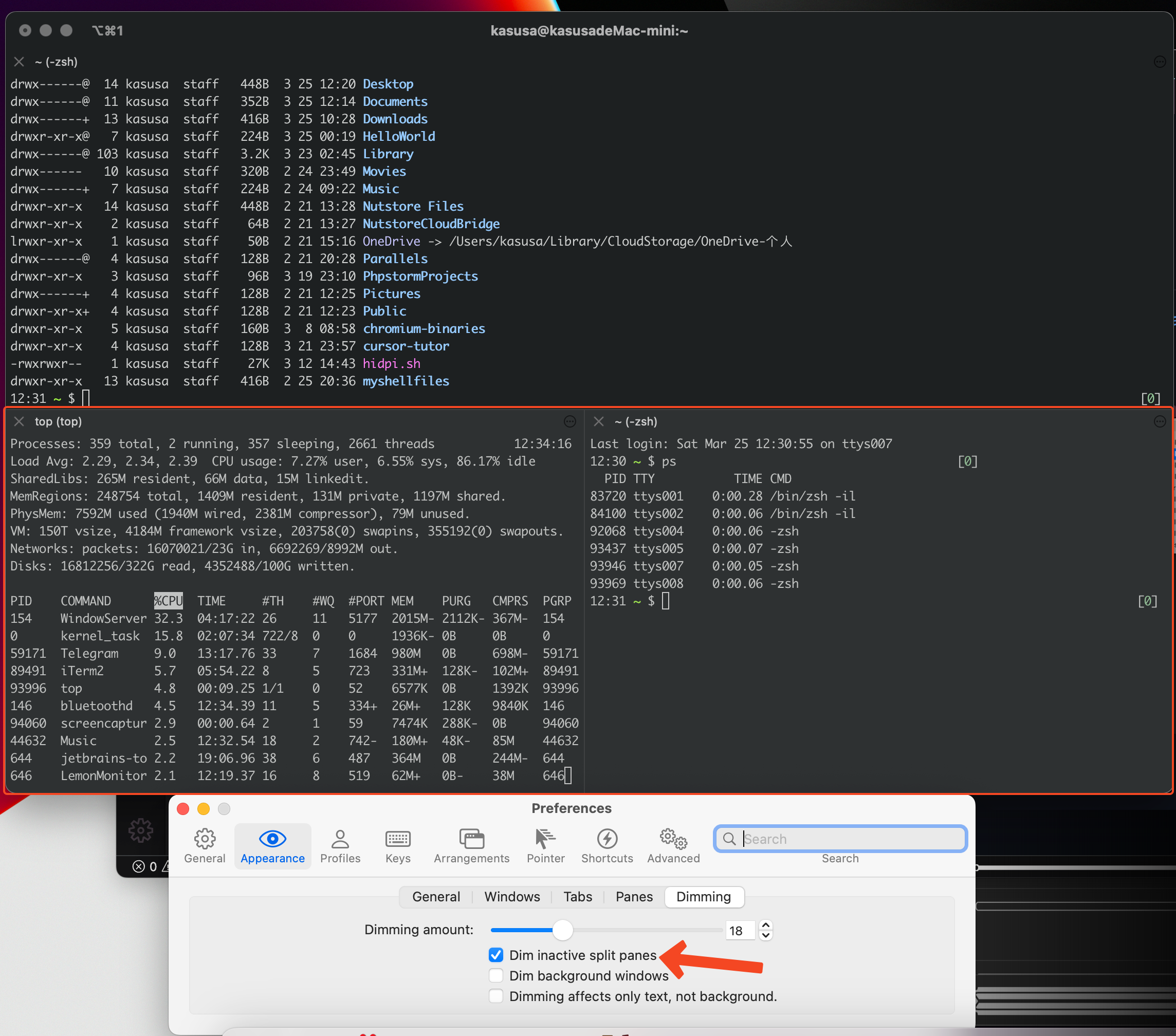The height and width of the screenshot is (1036, 1176).
Task: Enable Dimming affects only text checkbox
Action: point(496,996)
